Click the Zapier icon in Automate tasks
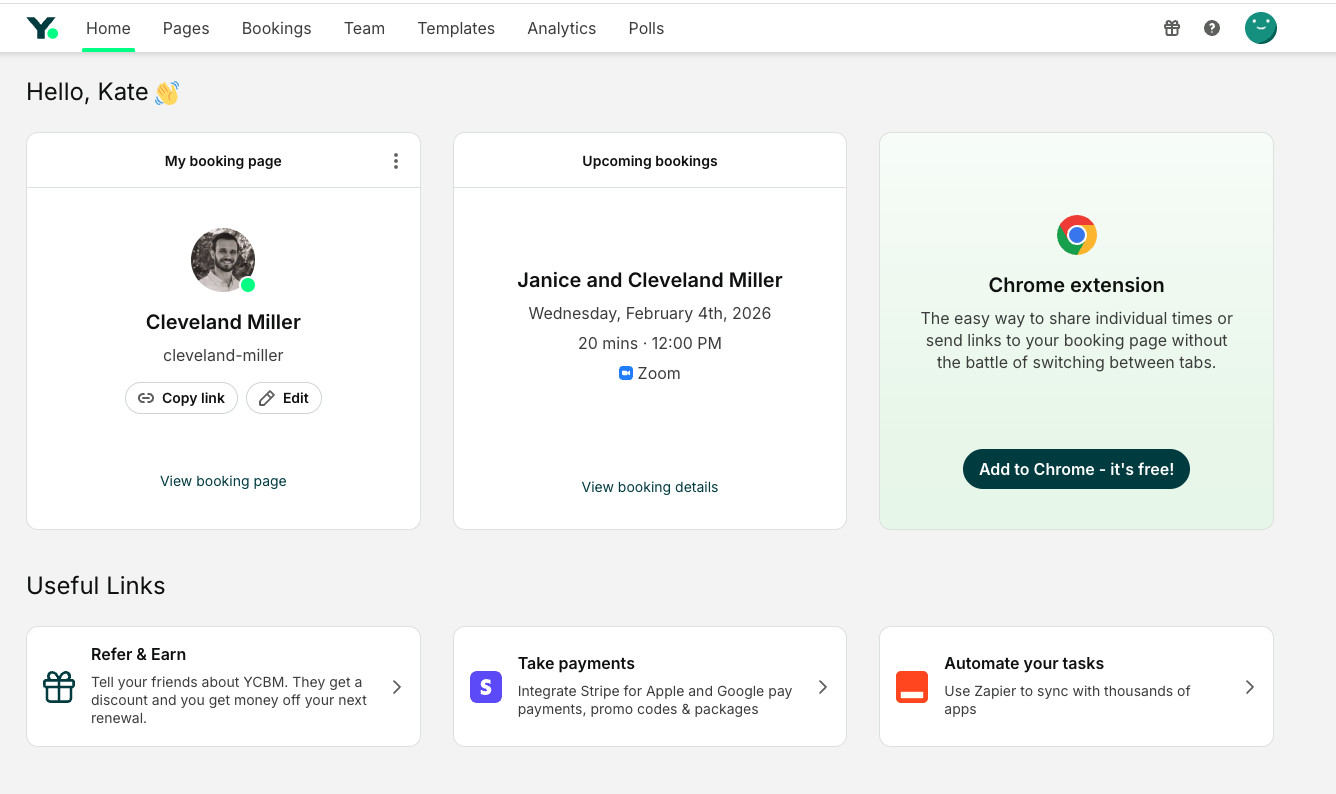The image size is (1336, 794). pos(911,687)
